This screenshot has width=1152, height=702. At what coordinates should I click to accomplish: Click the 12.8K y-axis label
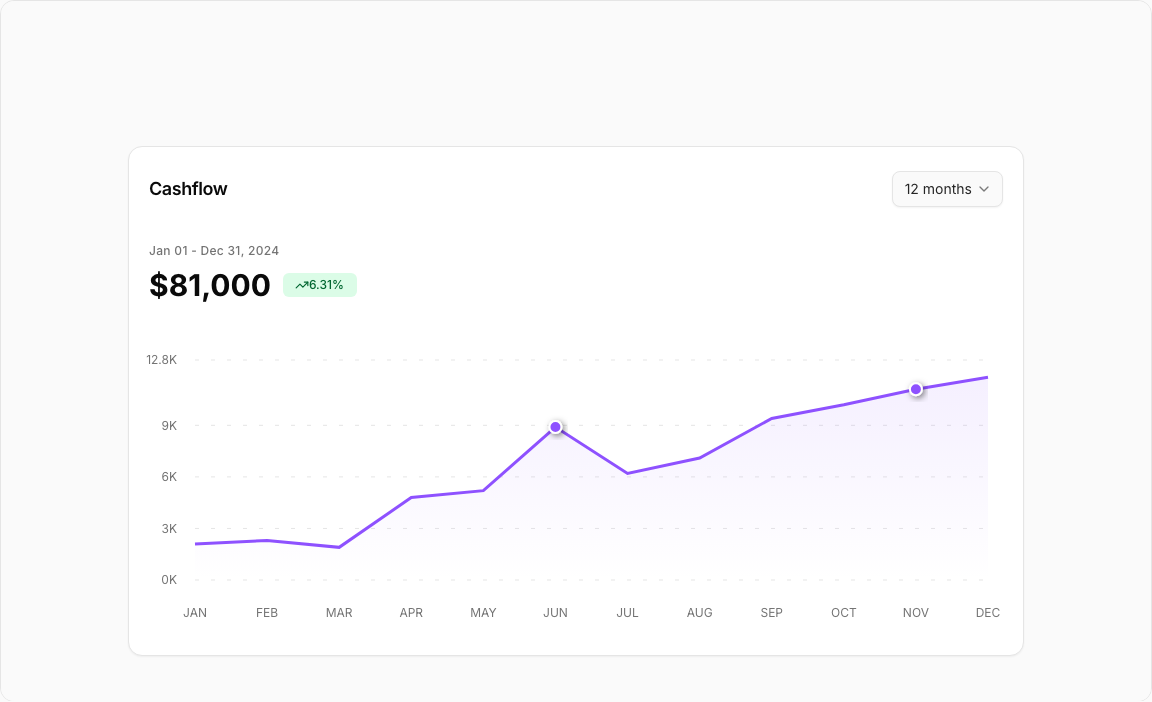(x=161, y=360)
